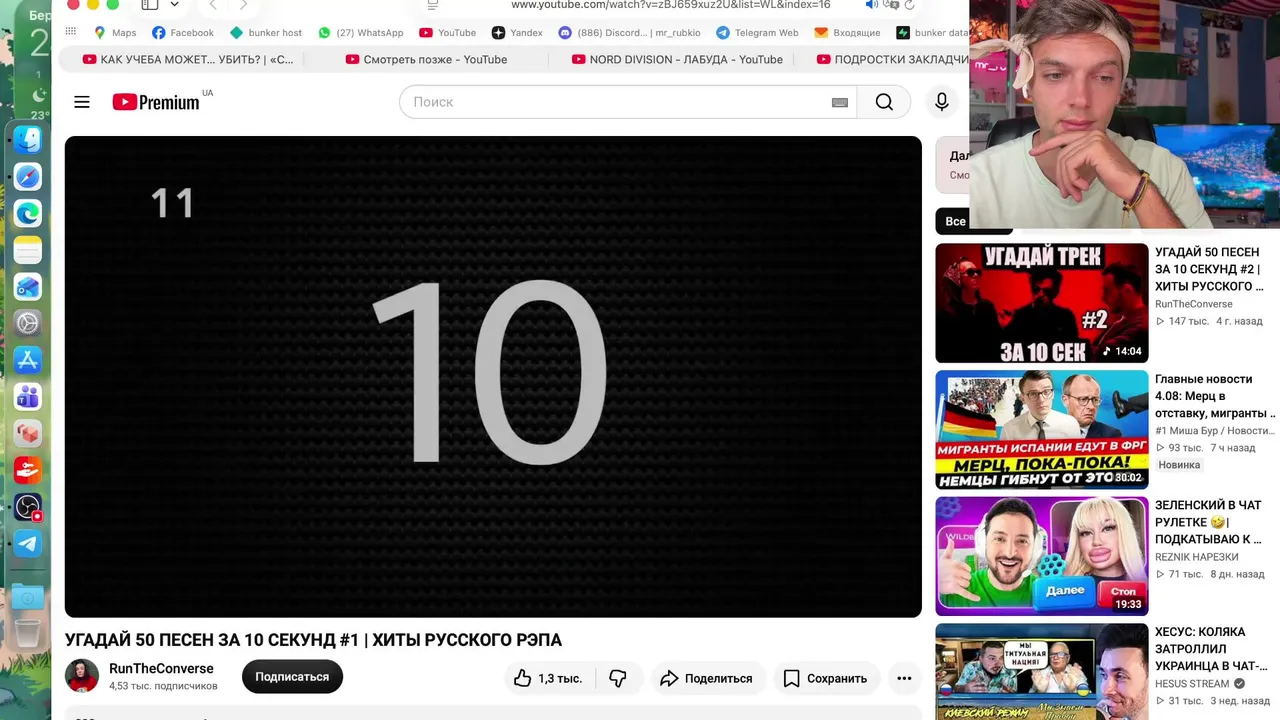Open the Telegram Web bookmark
This screenshot has height=720, width=1280.
pyautogui.click(x=757, y=33)
